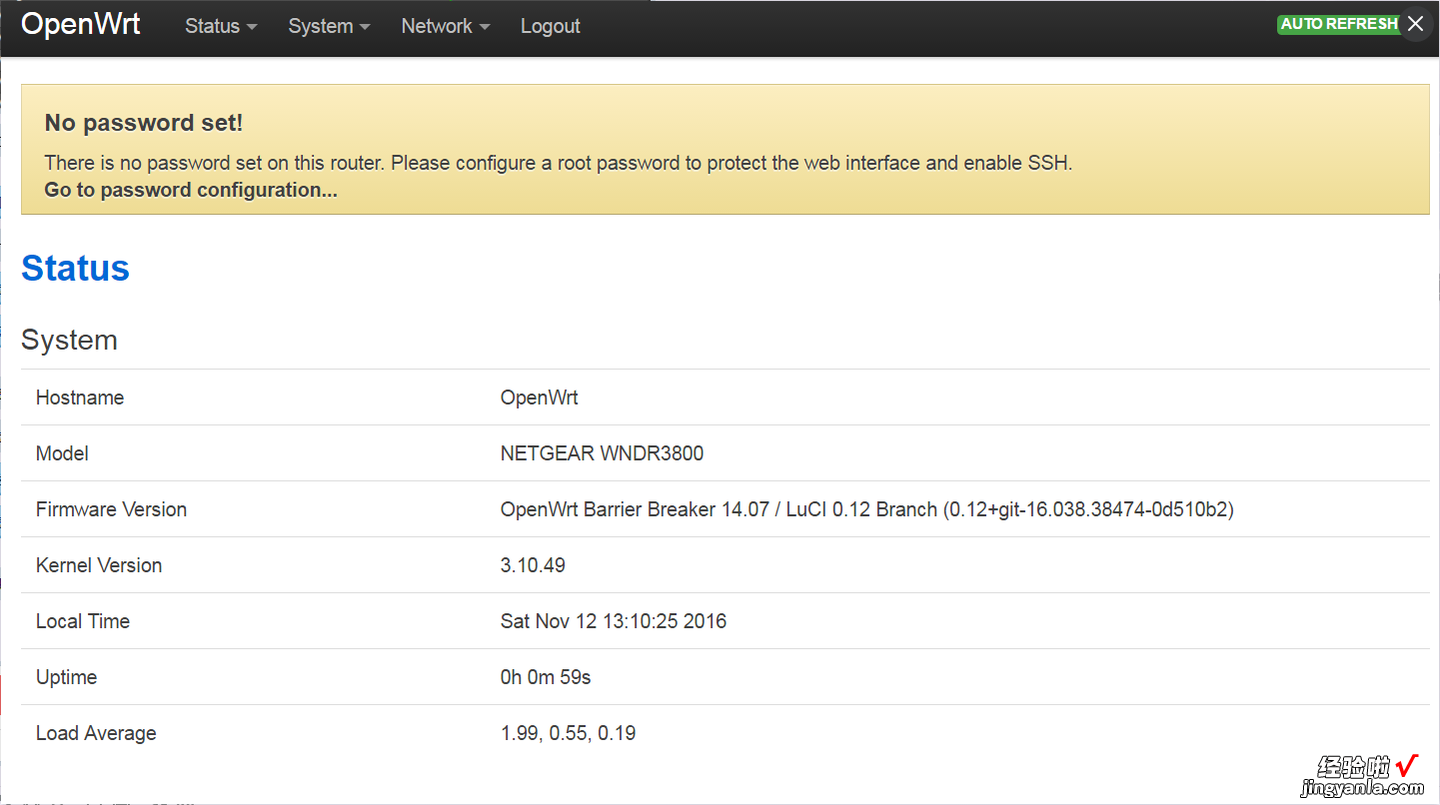
Task: Go to password configuration link
Action: (x=191, y=190)
